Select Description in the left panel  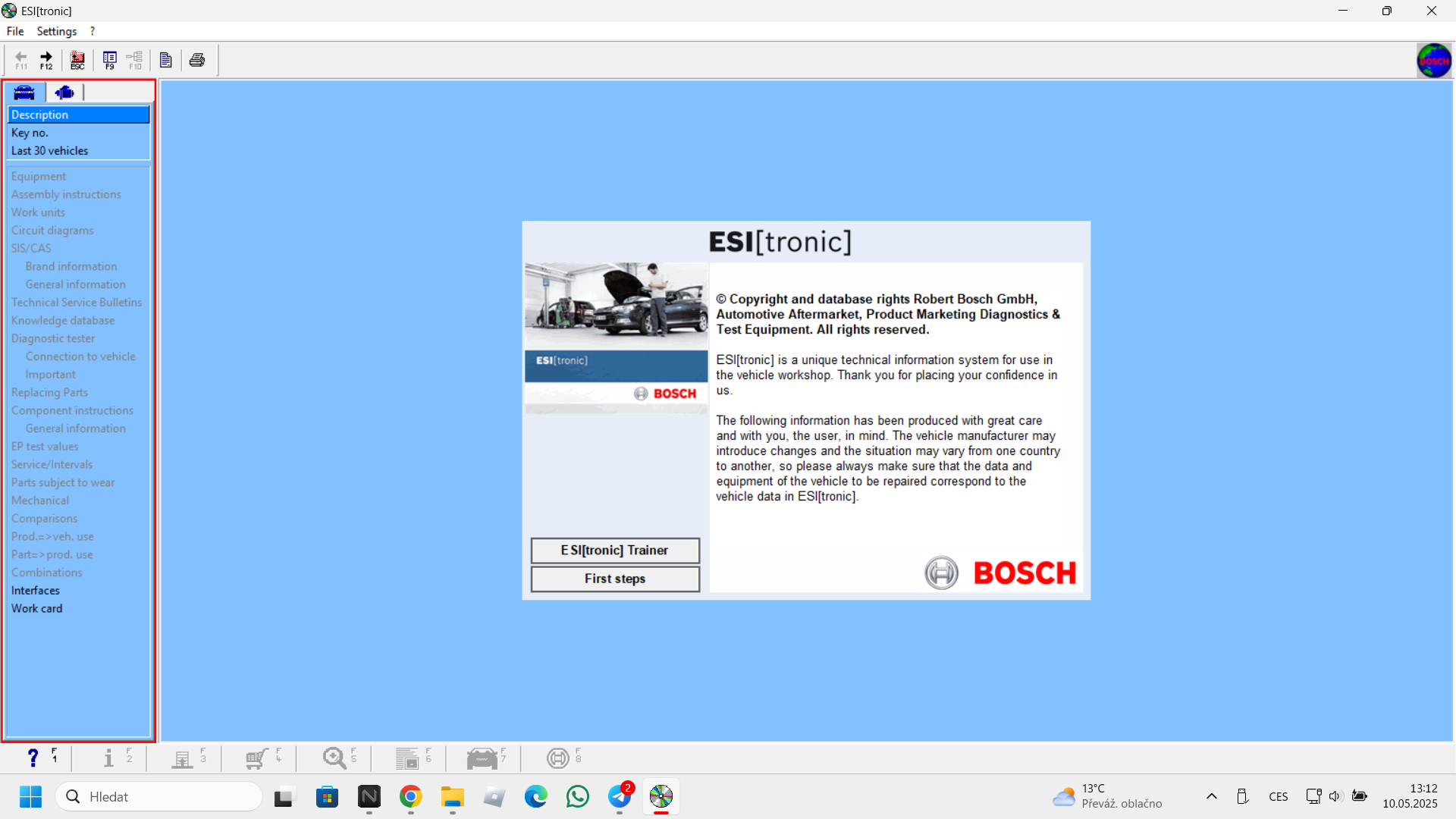tap(79, 115)
